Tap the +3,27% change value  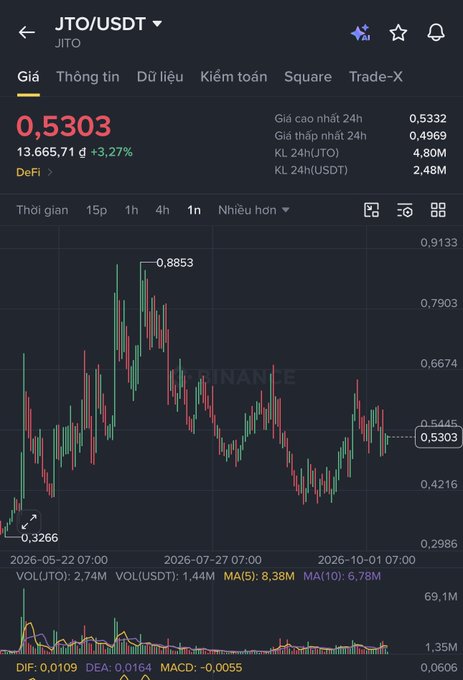[x=111, y=152]
